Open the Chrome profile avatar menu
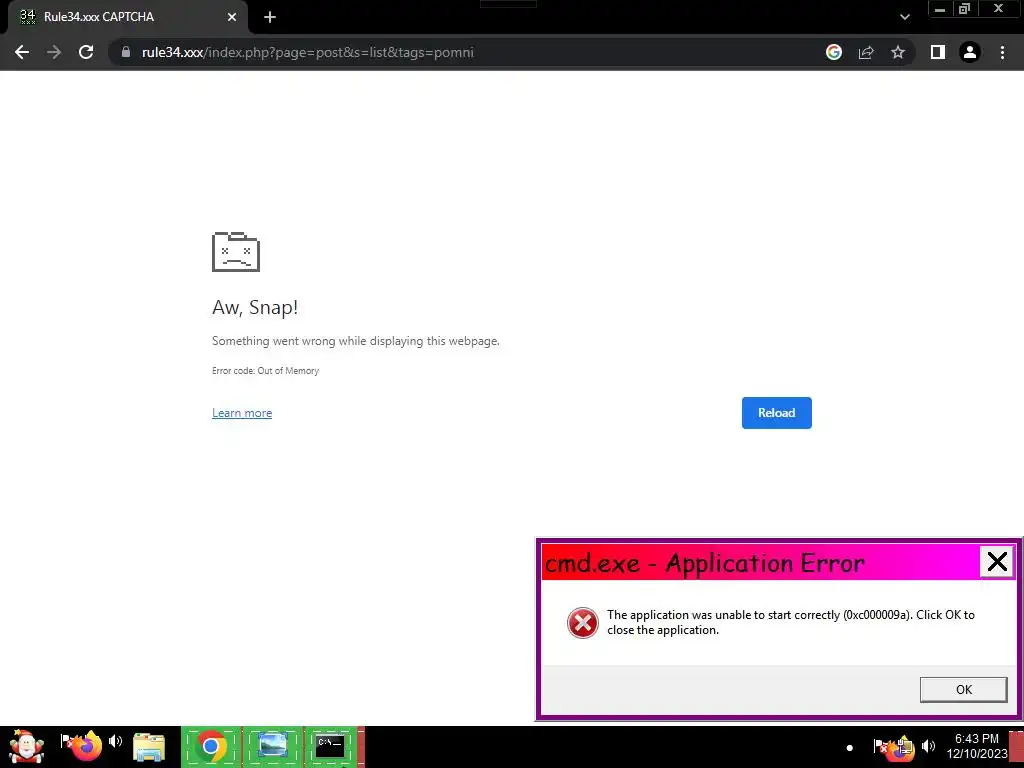The image size is (1024, 768). [970, 52]
